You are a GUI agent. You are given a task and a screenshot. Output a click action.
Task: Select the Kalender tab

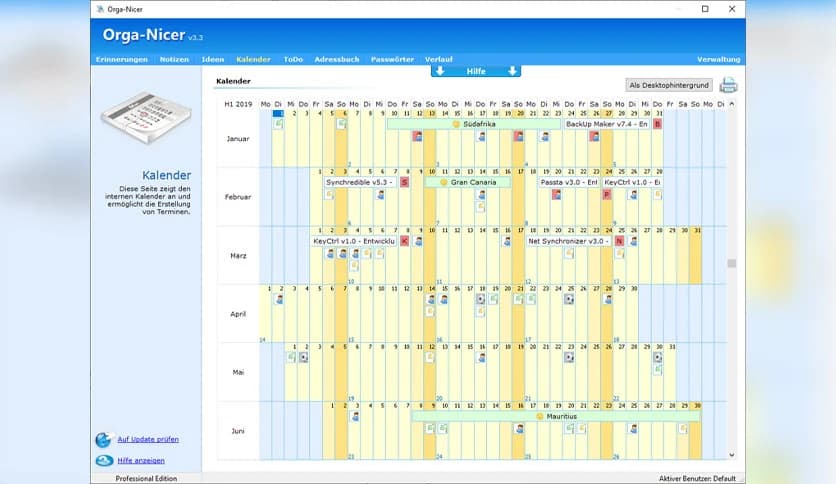tap(253, 59)
